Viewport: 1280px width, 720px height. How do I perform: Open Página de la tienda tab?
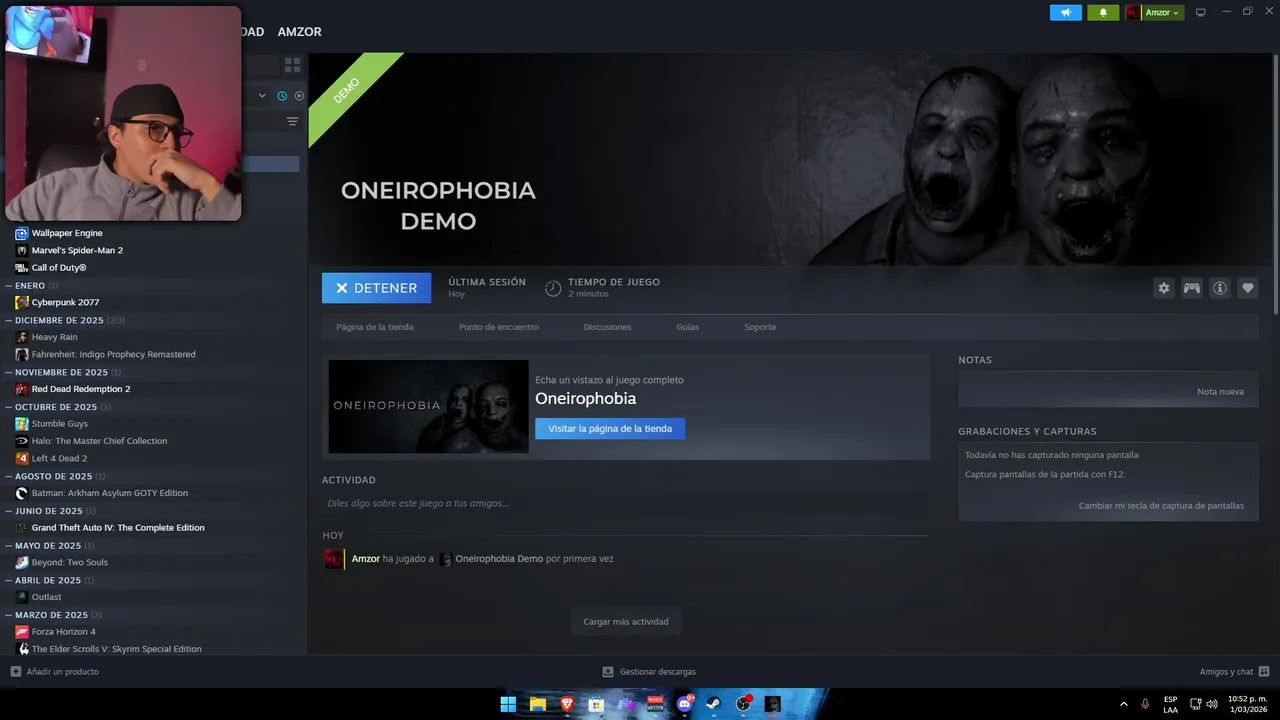tap(375, 327)
